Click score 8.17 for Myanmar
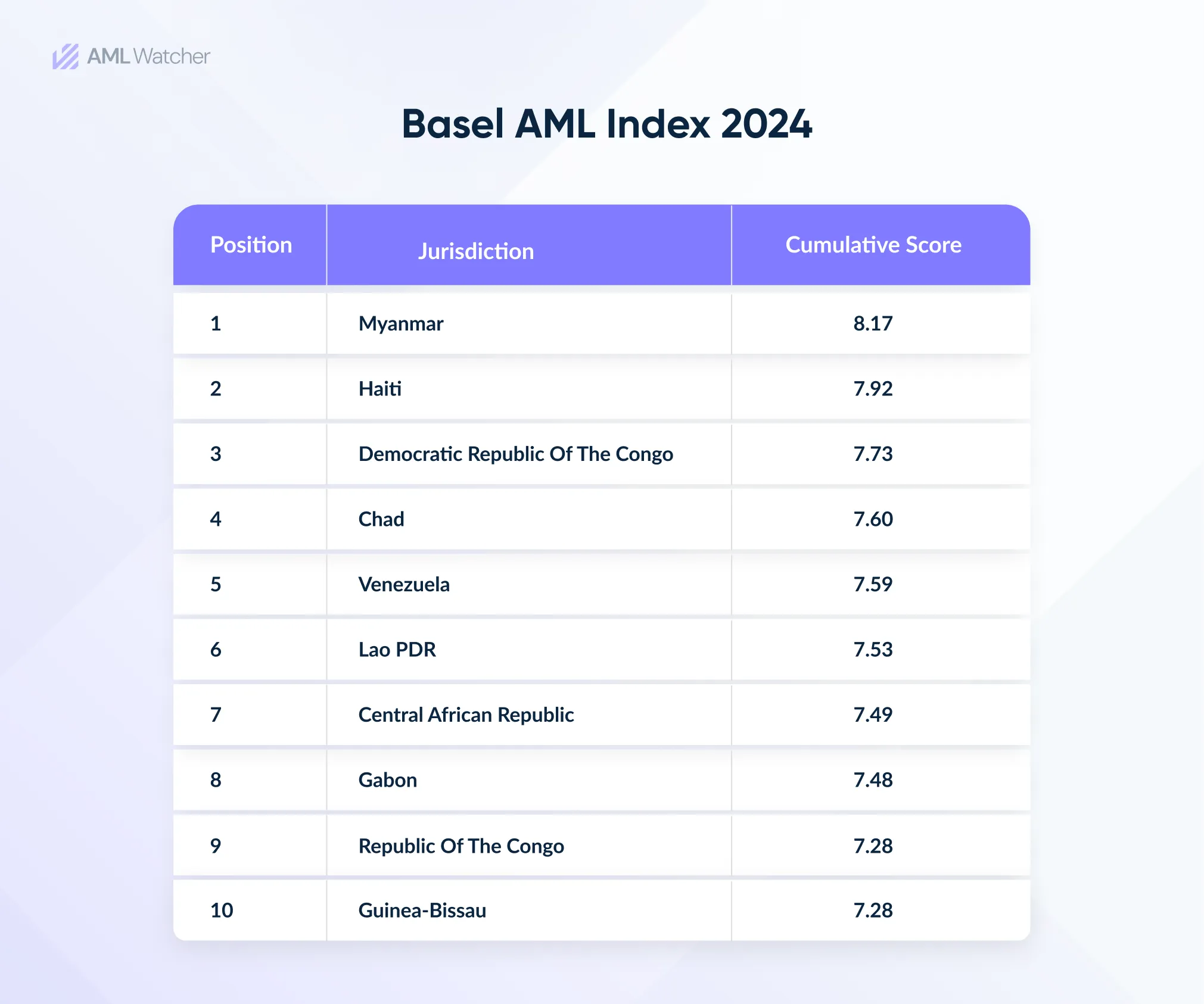The width and height of the screenshot is (1204, 1004). tap(873, 323)
